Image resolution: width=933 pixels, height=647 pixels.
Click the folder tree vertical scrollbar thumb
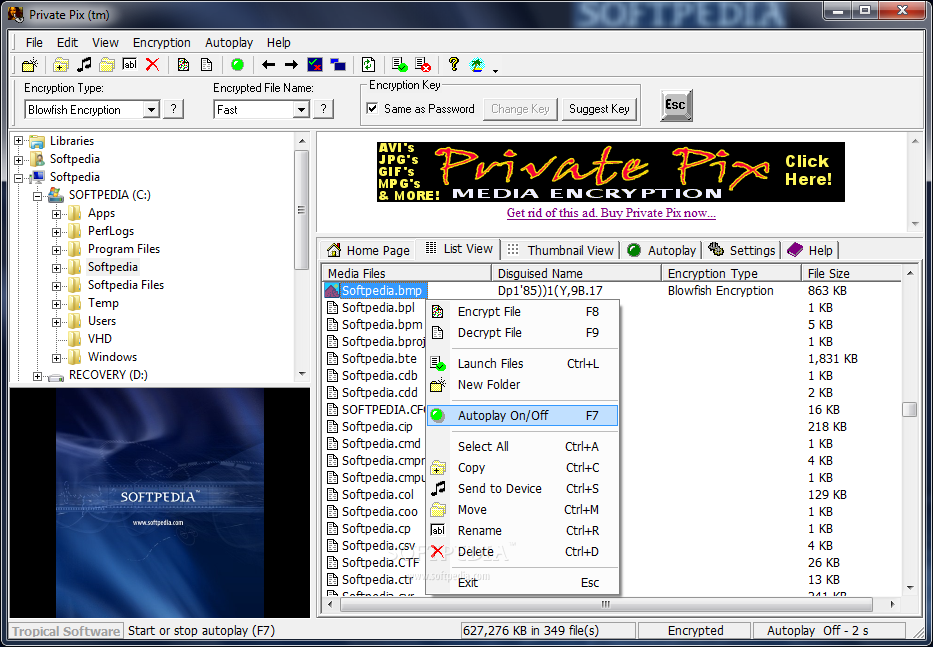(x=302, y=210)
